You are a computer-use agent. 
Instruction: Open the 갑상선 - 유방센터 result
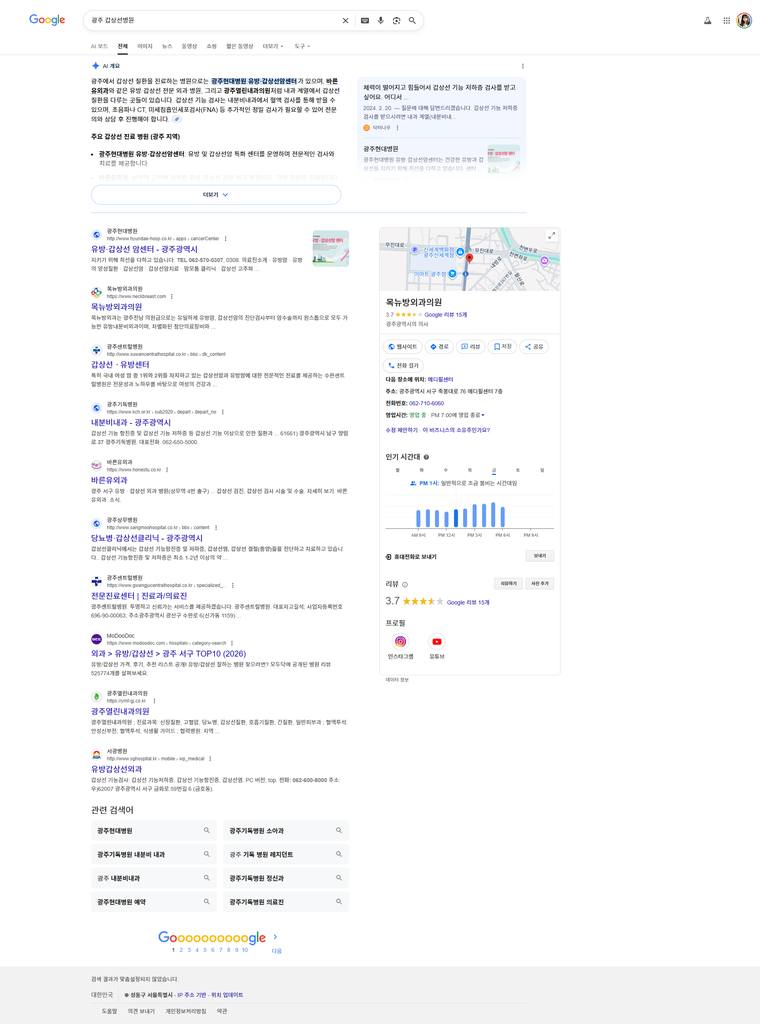click(x=120, y=365)
